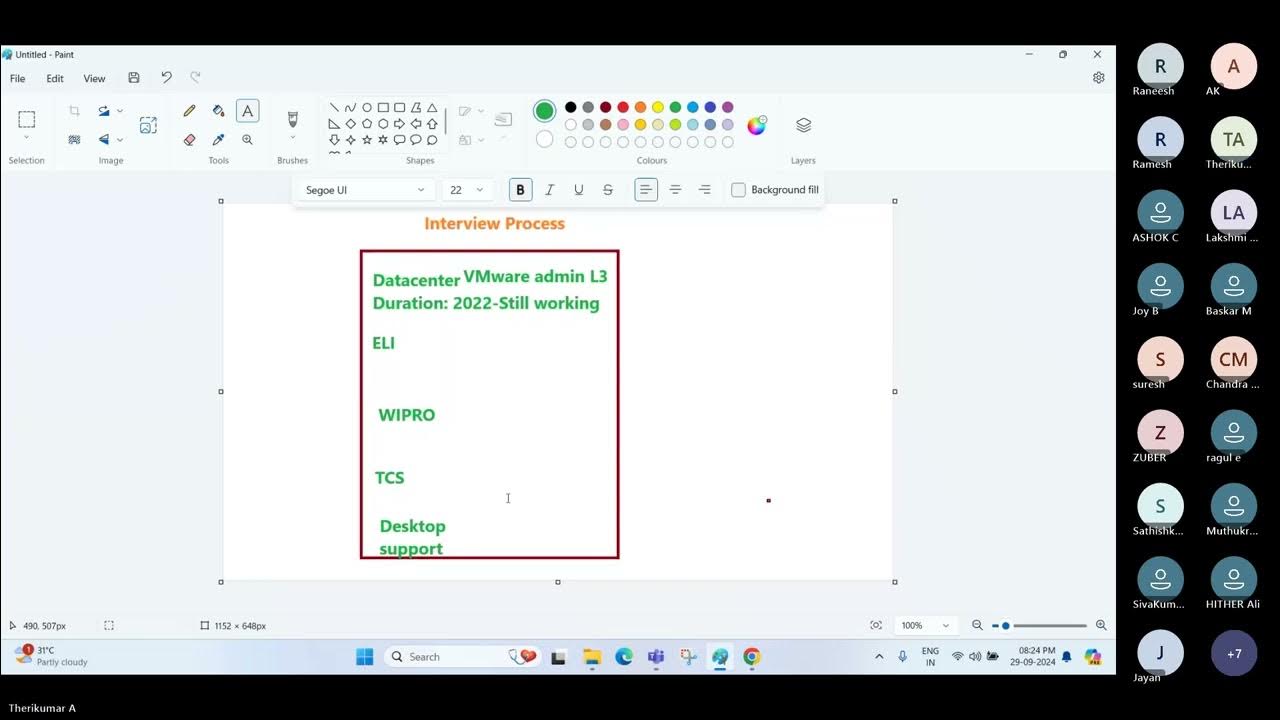1280x720 pixels.
Task: Select the diagonal line shape
Action: click(x=334, y=107)
